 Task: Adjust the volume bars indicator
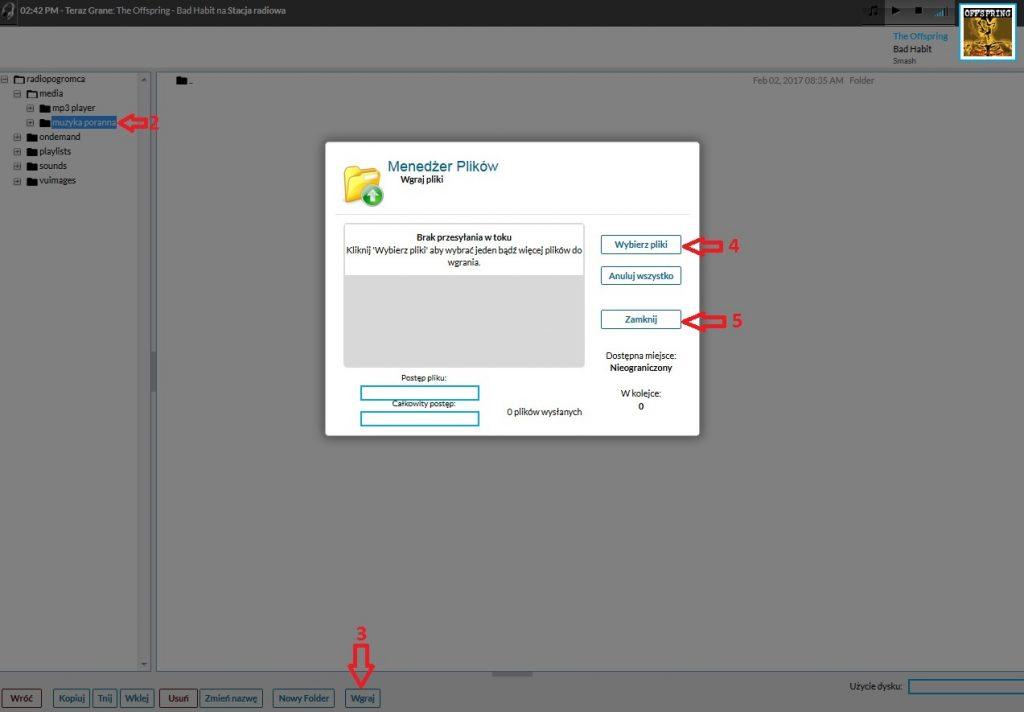tap(940, 11)
